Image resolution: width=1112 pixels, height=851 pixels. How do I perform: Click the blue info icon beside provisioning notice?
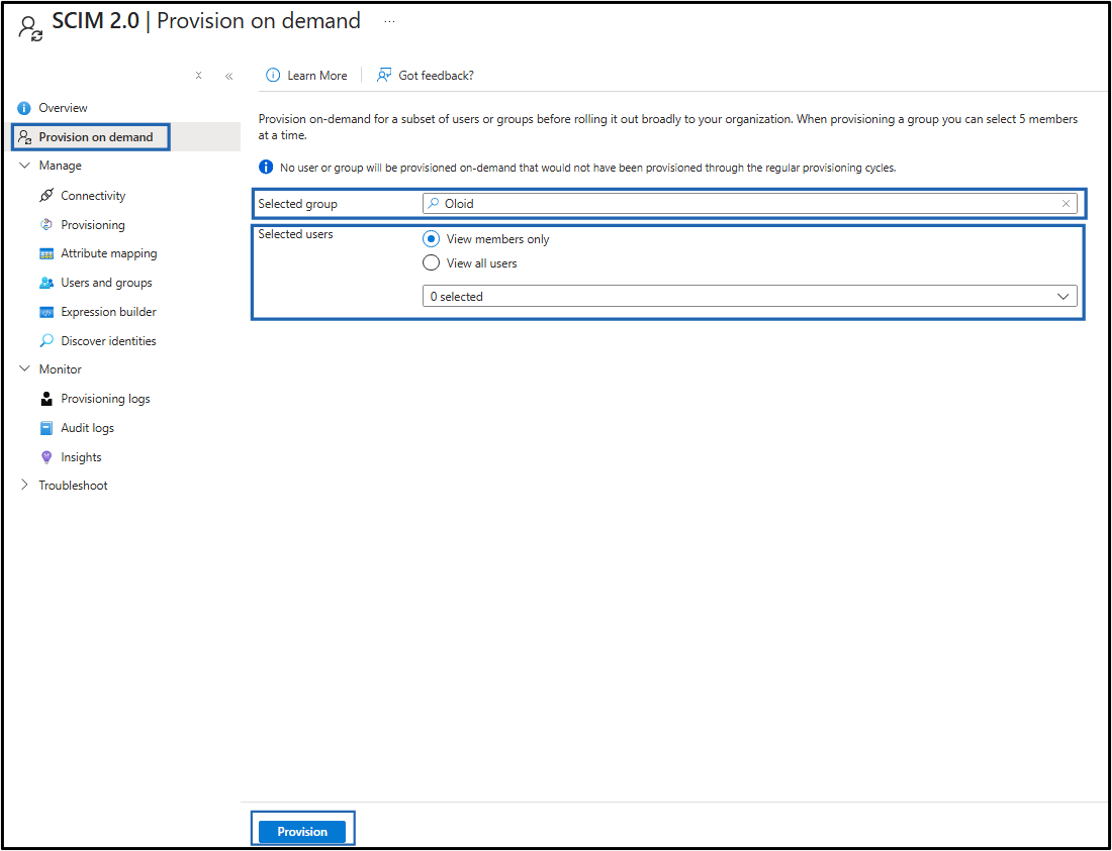[x=265, y=167]
